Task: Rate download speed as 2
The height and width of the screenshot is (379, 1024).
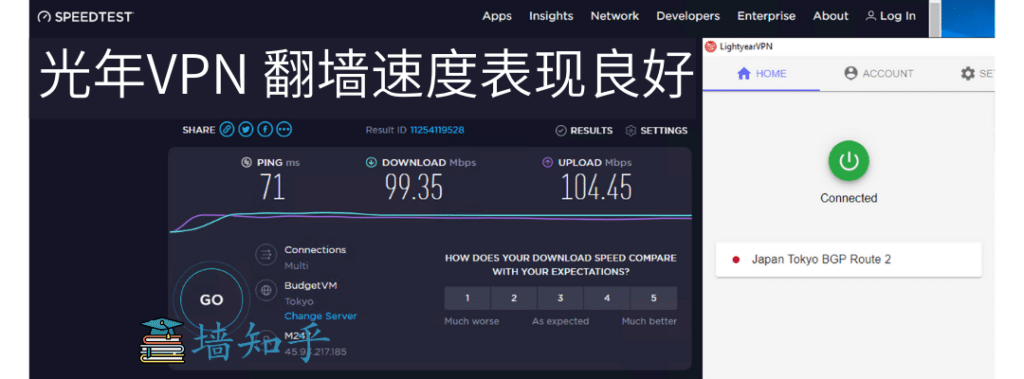Action: 514,298
